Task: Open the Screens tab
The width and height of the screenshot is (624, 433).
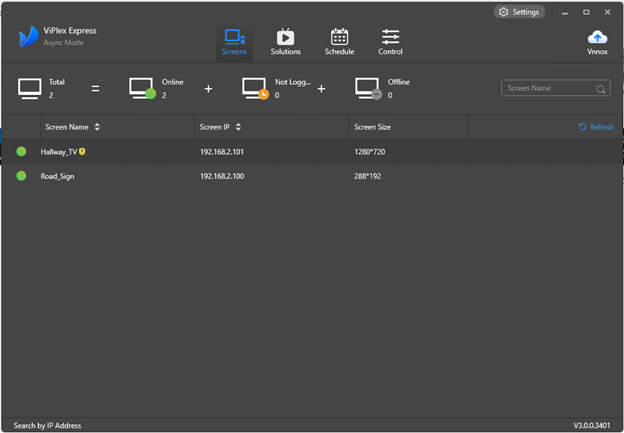Action: (x=234, y=42)
